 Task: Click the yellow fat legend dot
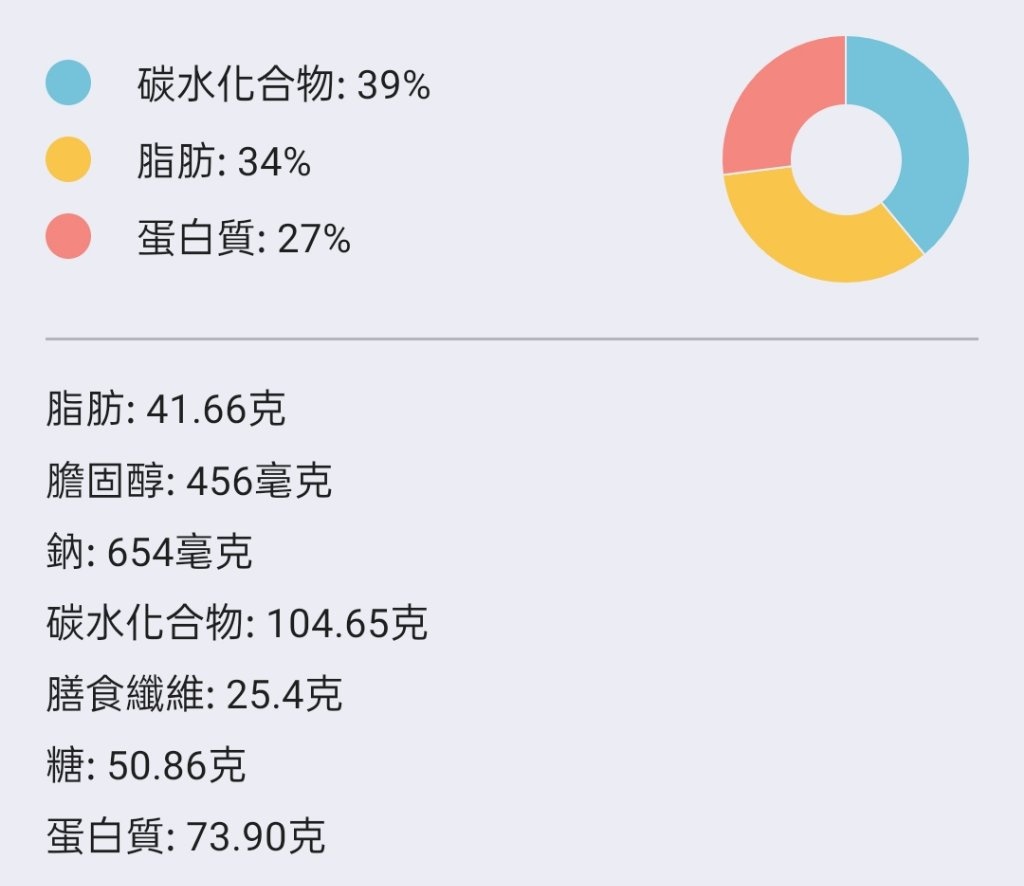[x=68, y=159]
